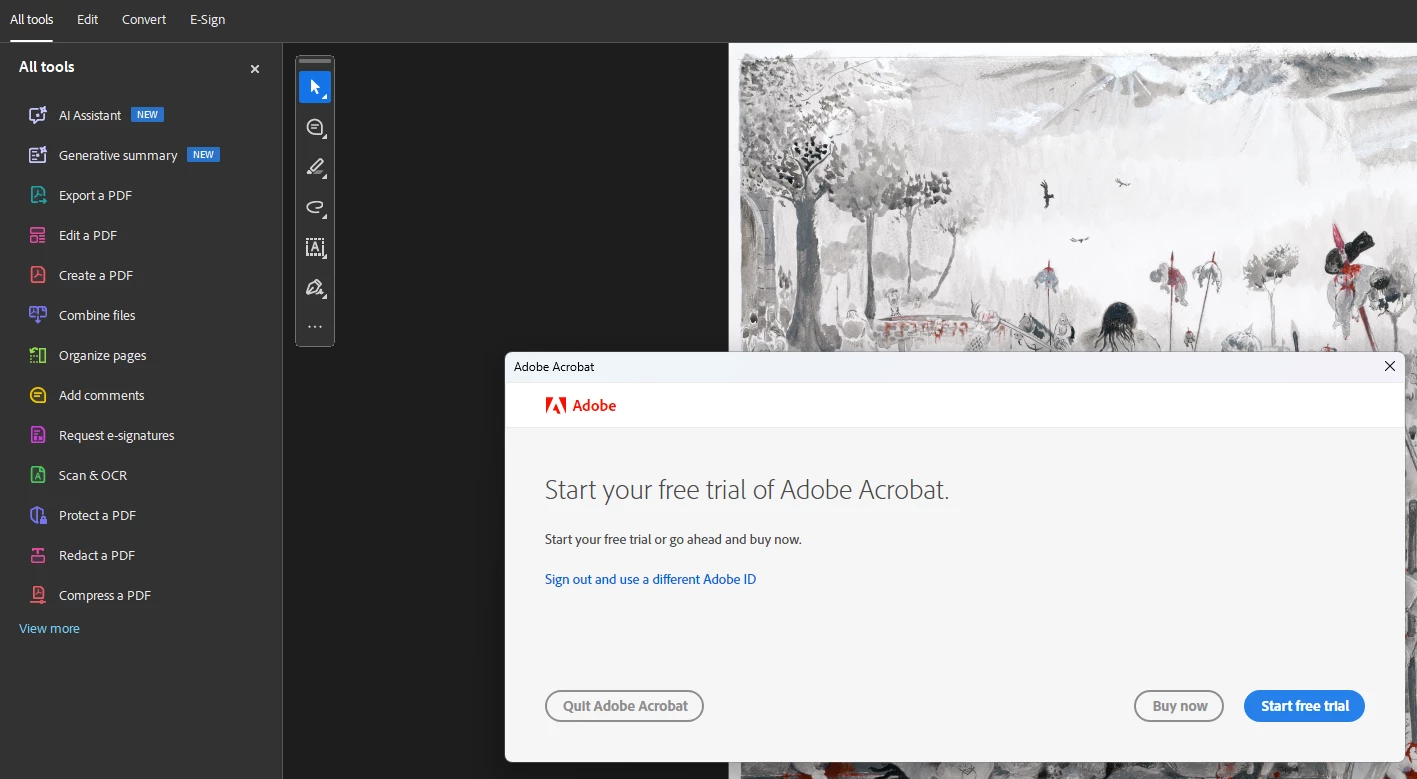The width and height of the screenshot is (1417, 779).
Task: Click the Scan & OCR label
Action: click(x=93, y=475)
